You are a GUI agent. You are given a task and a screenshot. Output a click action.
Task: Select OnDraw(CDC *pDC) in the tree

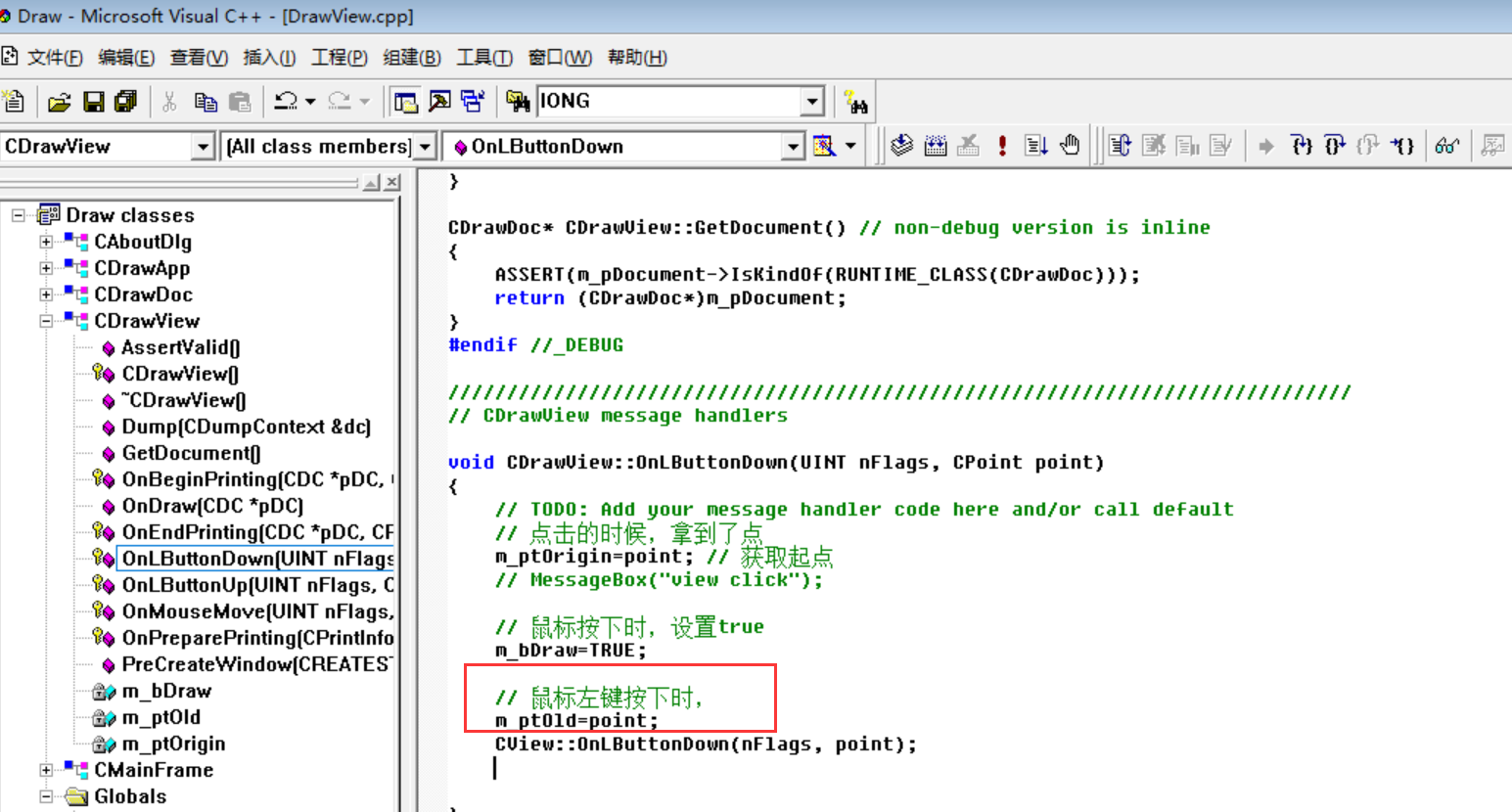(x=212, y=506)
